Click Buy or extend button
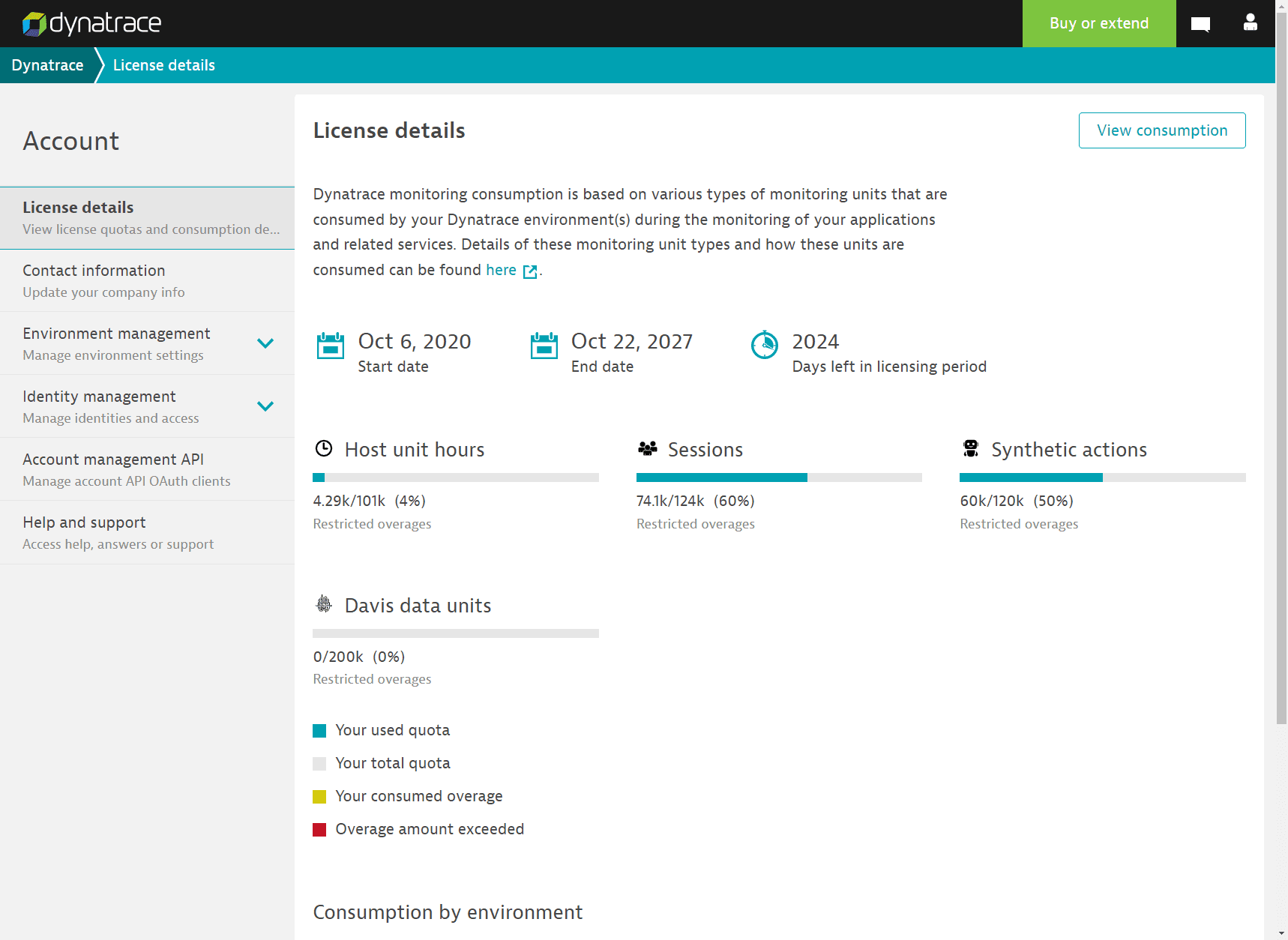Image resolution: width=1288 pixels, height=940 pixels. point(1099,23)
